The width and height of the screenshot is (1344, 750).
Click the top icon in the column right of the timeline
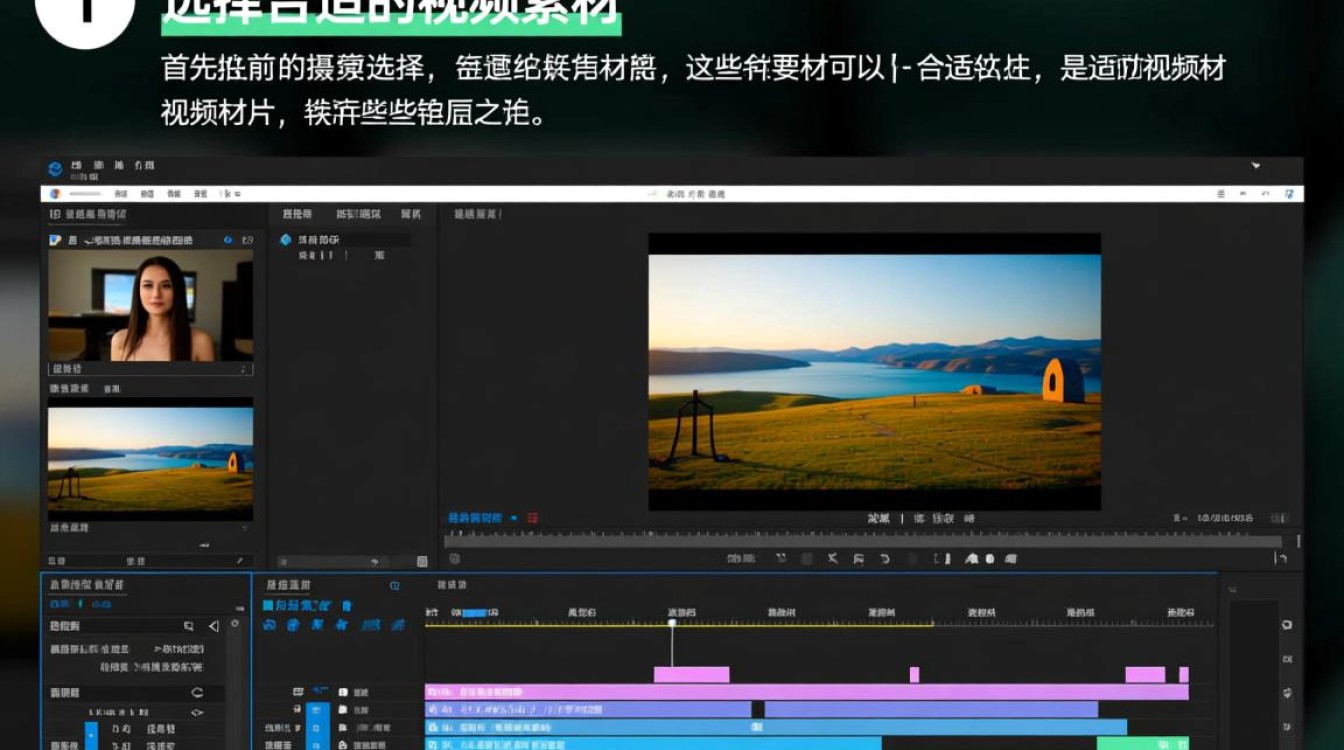point(1287,625)
